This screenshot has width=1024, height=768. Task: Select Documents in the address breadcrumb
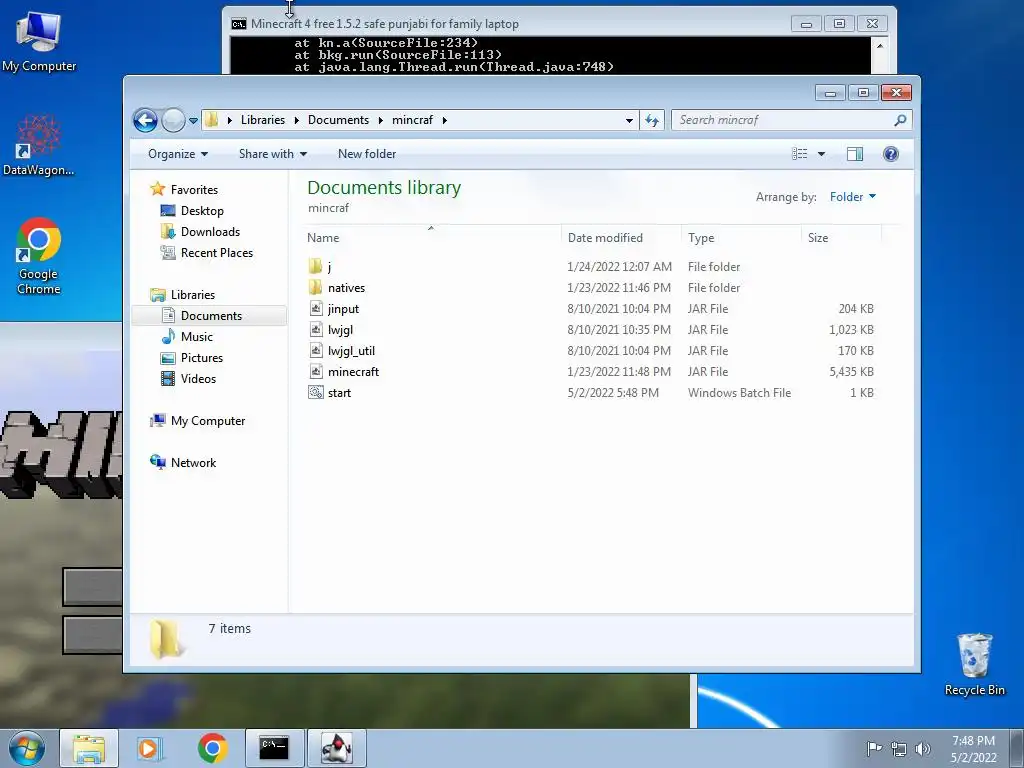click(338, 120)
